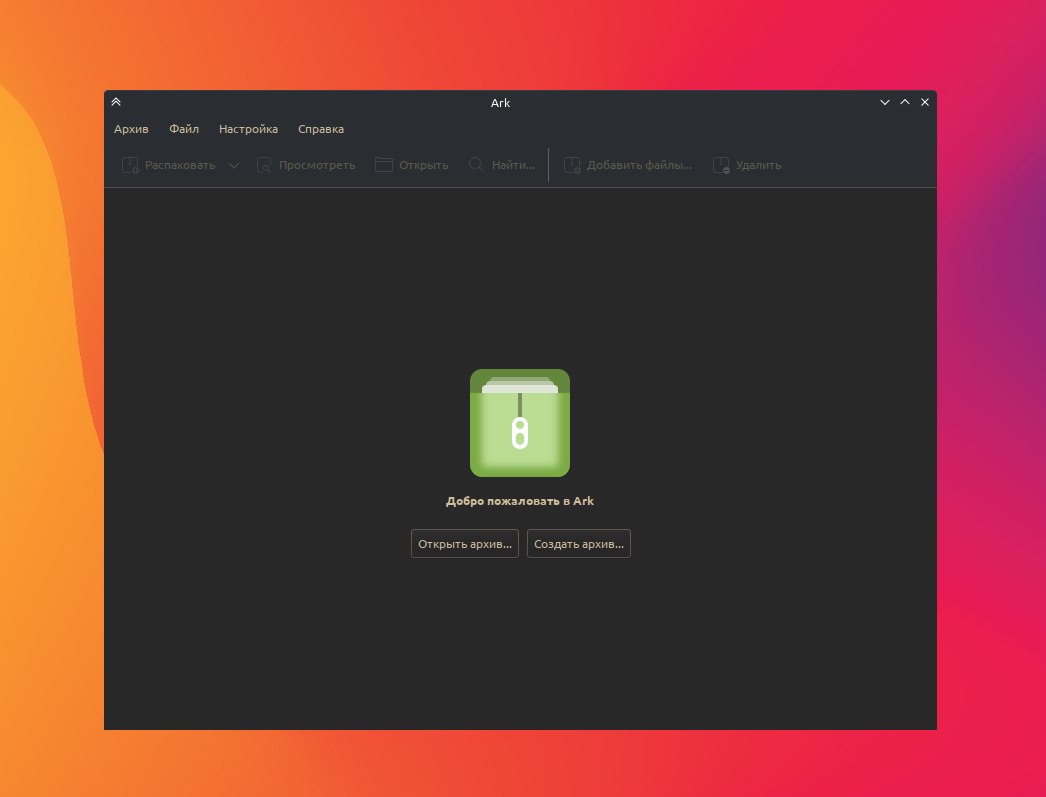Maximize the Ark window
Image resolution: width=1046 pixels, height=797 pixels.
[x=905, y=102]
